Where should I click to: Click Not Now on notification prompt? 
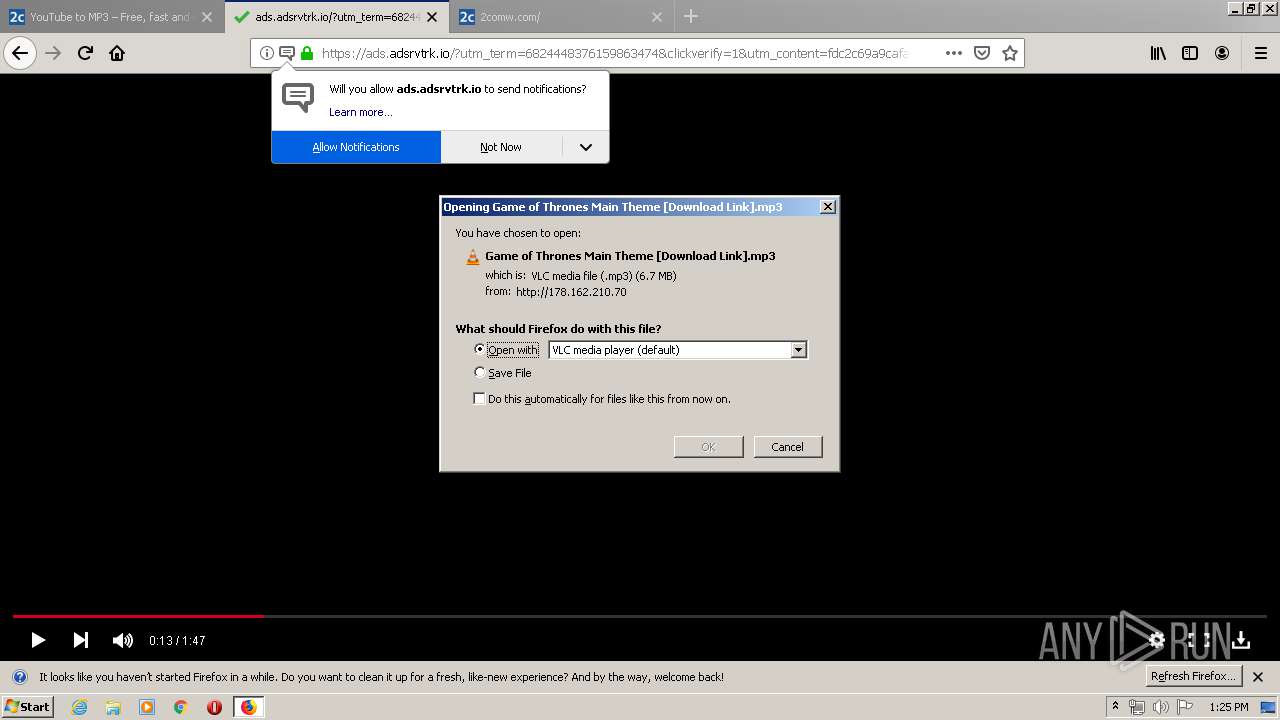[501, 147]
